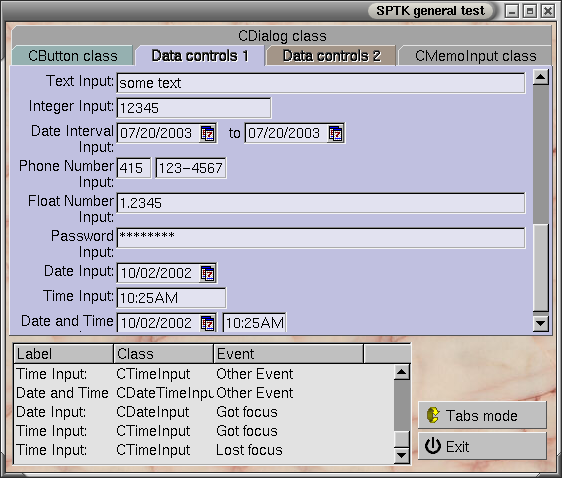Image resolution: width=562 pixels, height=478 pixels.
Task: Click into the Integer Input field
Action: click(194, 108)
